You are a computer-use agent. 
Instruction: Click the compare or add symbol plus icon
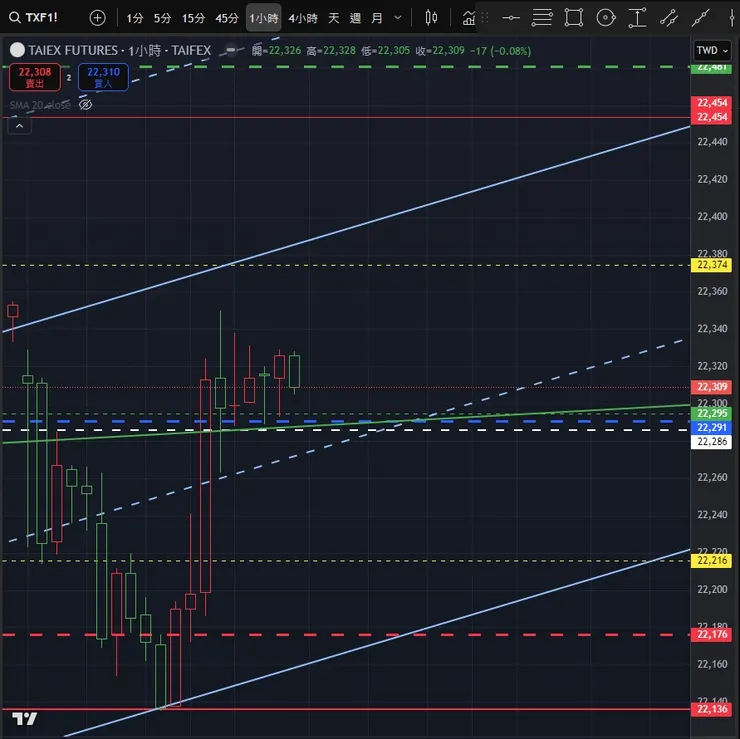pos(98,18)
